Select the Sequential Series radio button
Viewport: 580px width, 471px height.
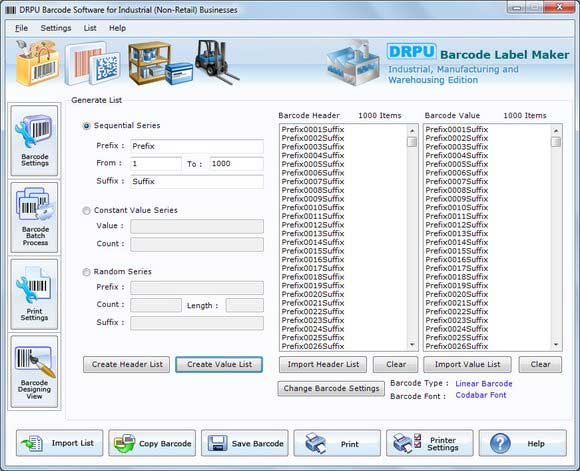click(x=86, y=126)
